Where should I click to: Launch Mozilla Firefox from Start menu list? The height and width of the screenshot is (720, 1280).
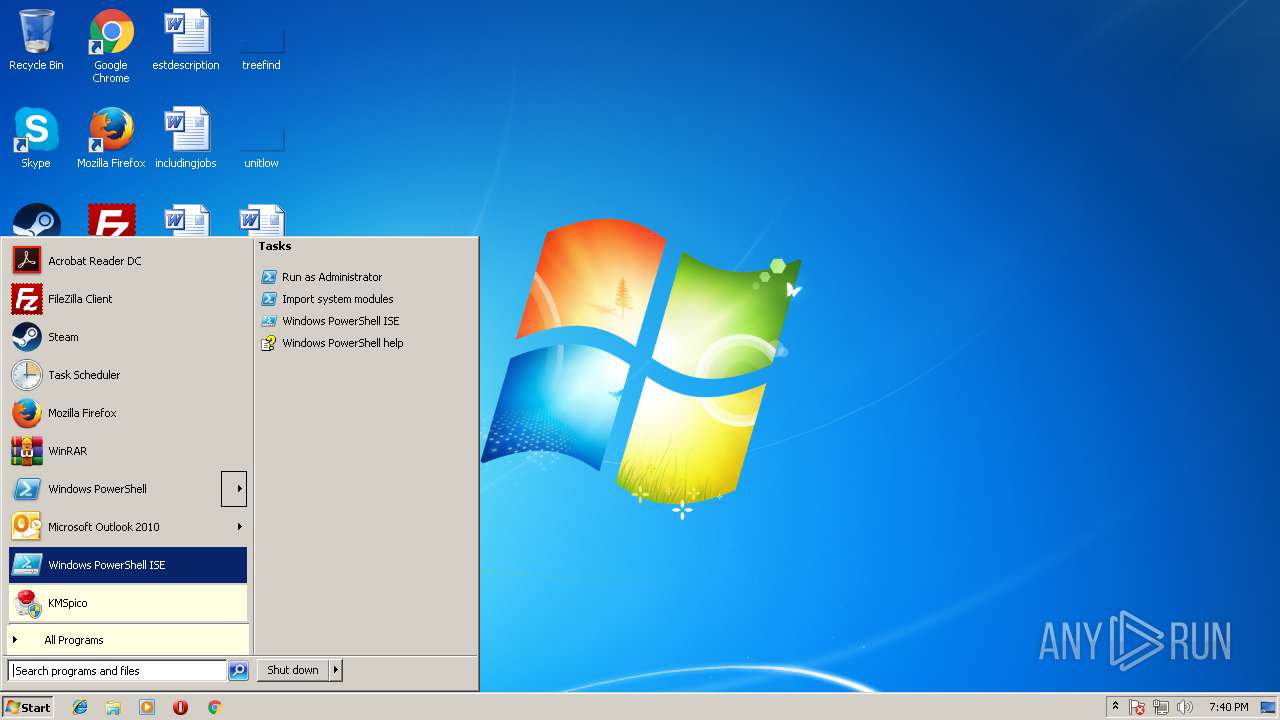coord(127,413)
